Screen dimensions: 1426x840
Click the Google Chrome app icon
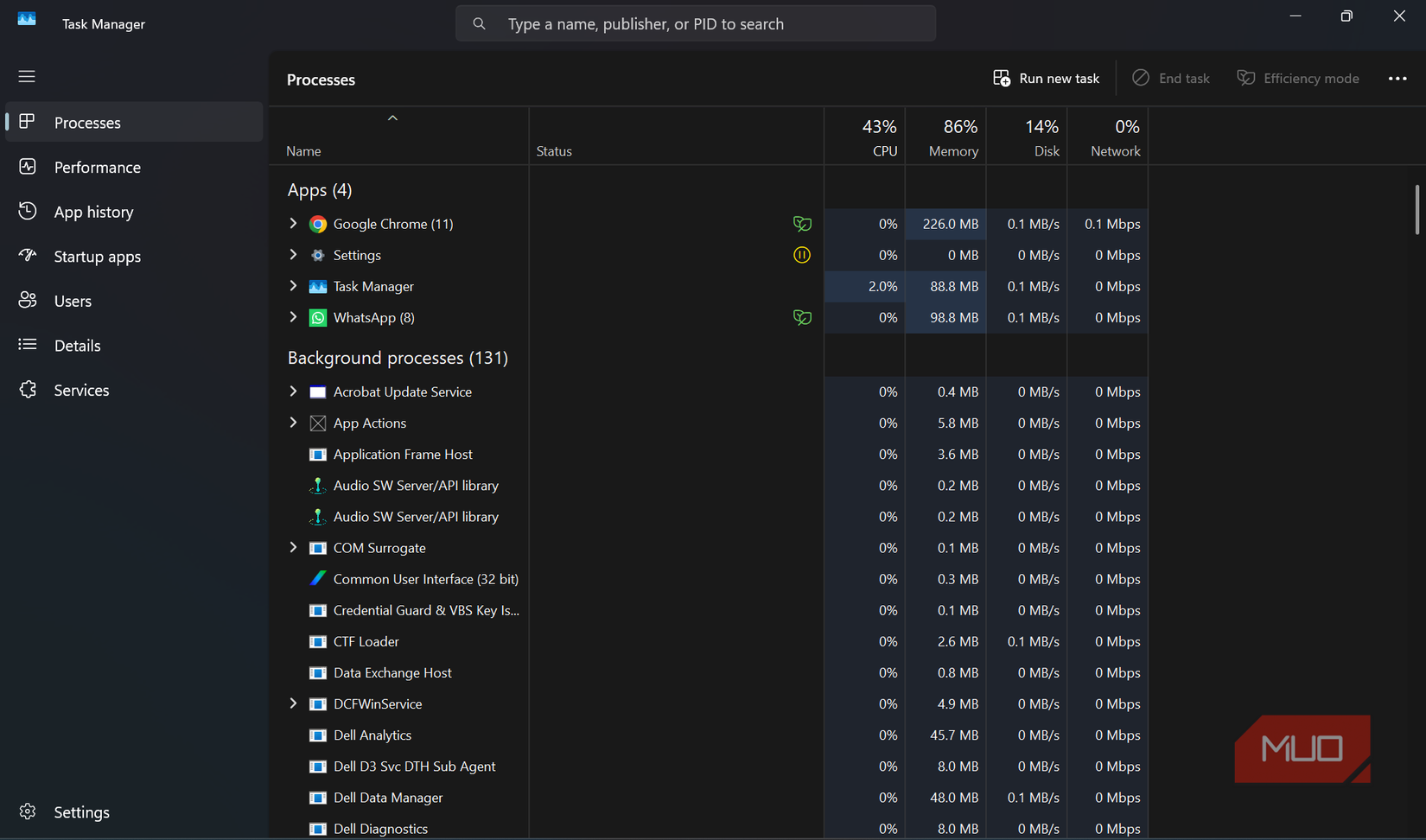click(x=318, y=224)
